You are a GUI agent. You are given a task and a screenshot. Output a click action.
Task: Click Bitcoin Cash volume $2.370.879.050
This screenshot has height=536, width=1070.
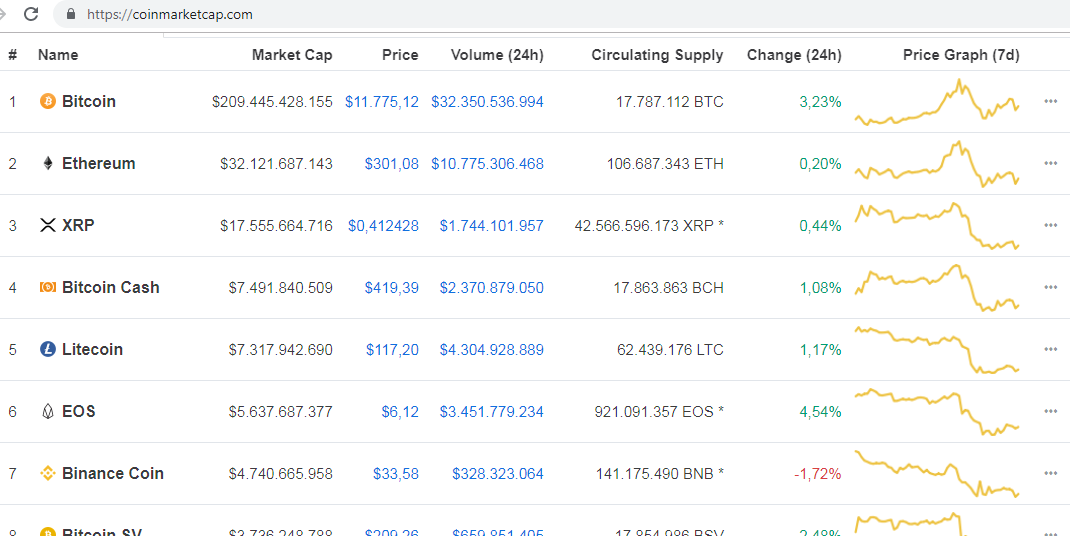(x=491, y=288)
